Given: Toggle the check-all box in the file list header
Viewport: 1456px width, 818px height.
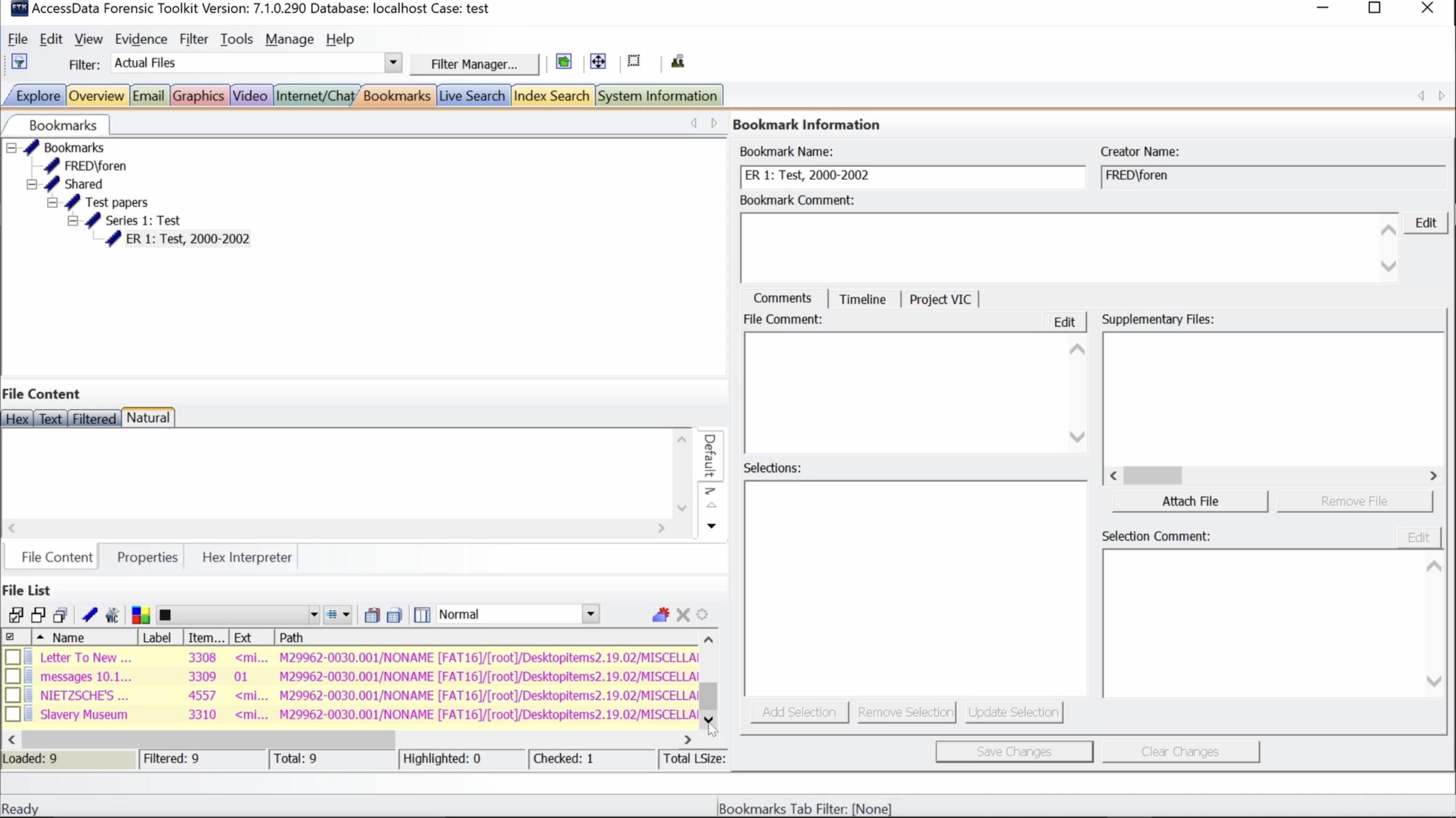Looking at the screenshot, I should pyautogui.click(x=9, y=637).
